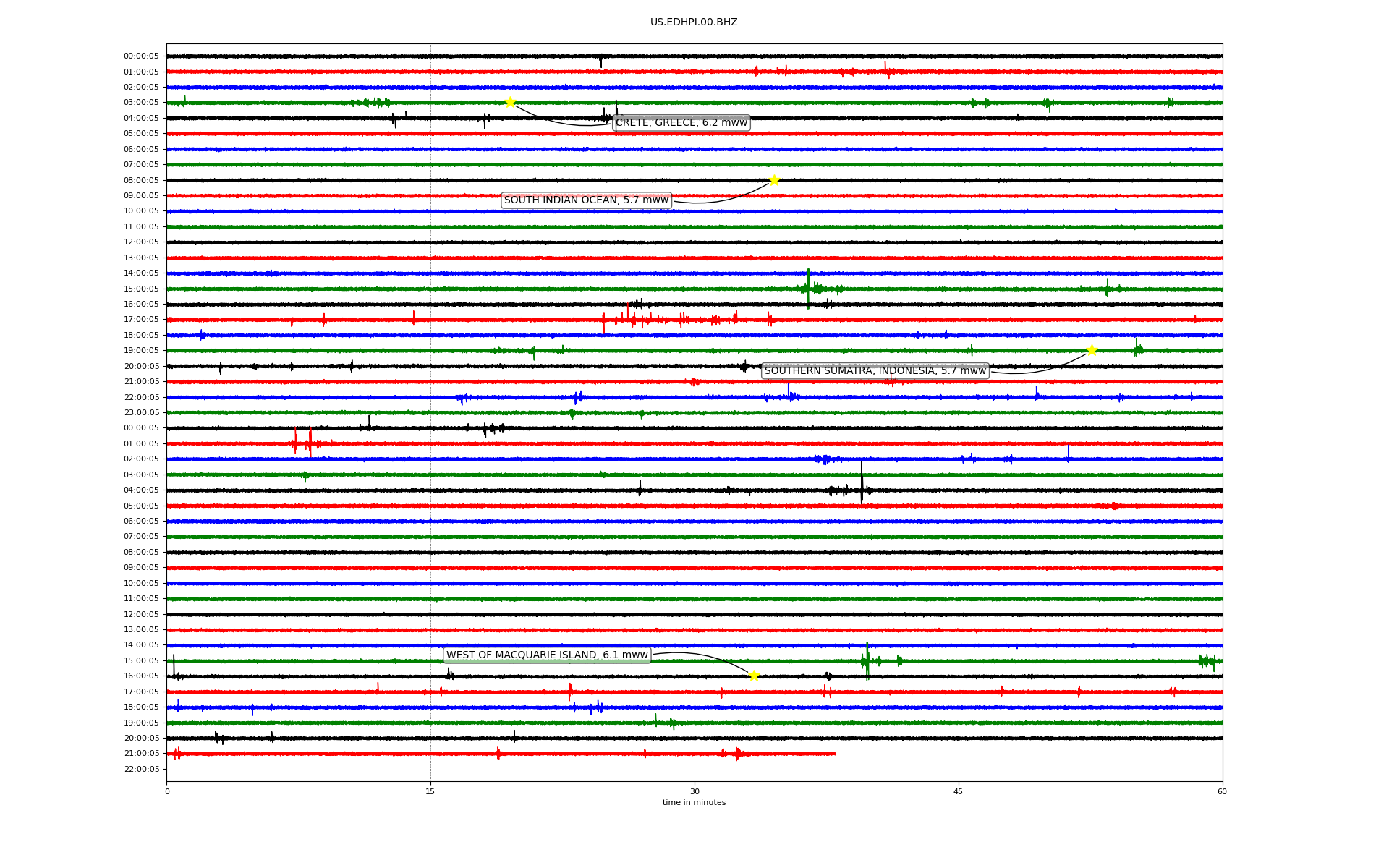This screenshot has height=868, width=1389.
Task: Click the first 19:00:05 label of the Sumatra star row
Action: [x=141, y=351]
